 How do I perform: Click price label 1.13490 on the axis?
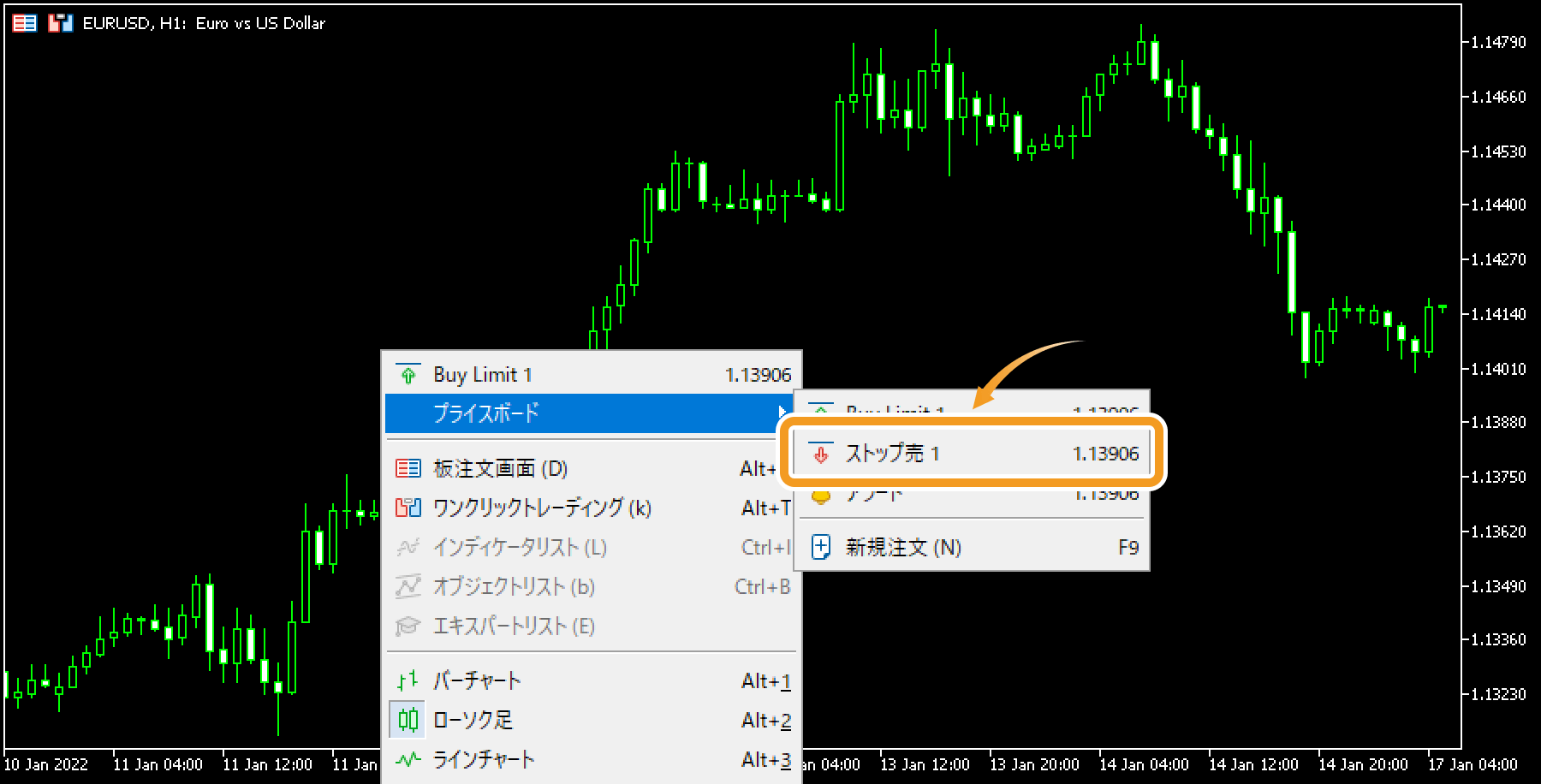click(x=1498, y=586)
